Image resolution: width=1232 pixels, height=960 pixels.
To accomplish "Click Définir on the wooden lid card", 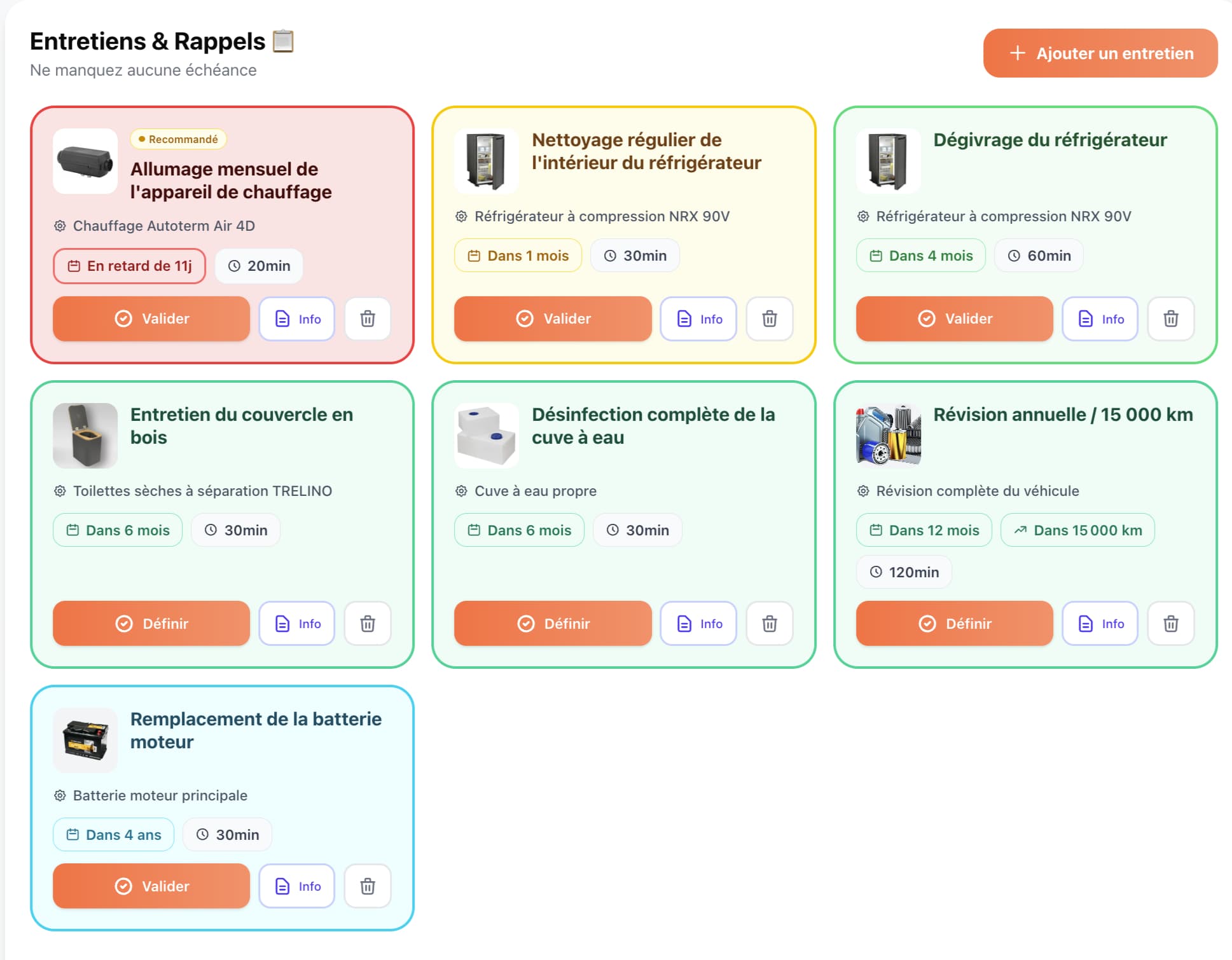I will 151,624.
